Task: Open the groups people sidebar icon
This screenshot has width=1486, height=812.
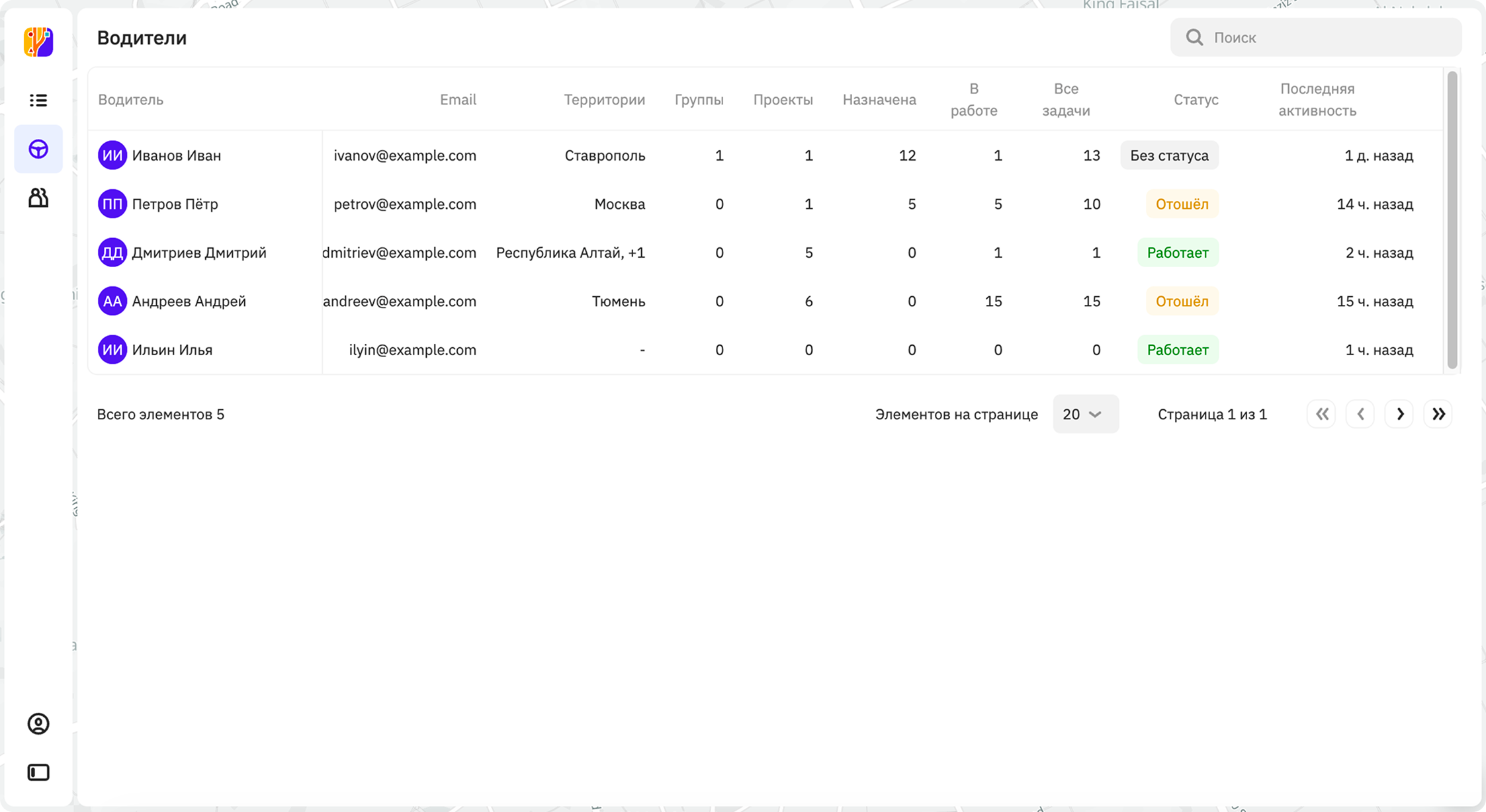Action: [x=38, y=198]
